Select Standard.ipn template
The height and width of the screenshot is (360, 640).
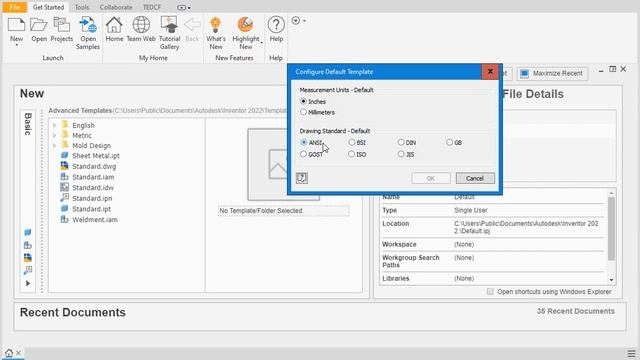92,198
